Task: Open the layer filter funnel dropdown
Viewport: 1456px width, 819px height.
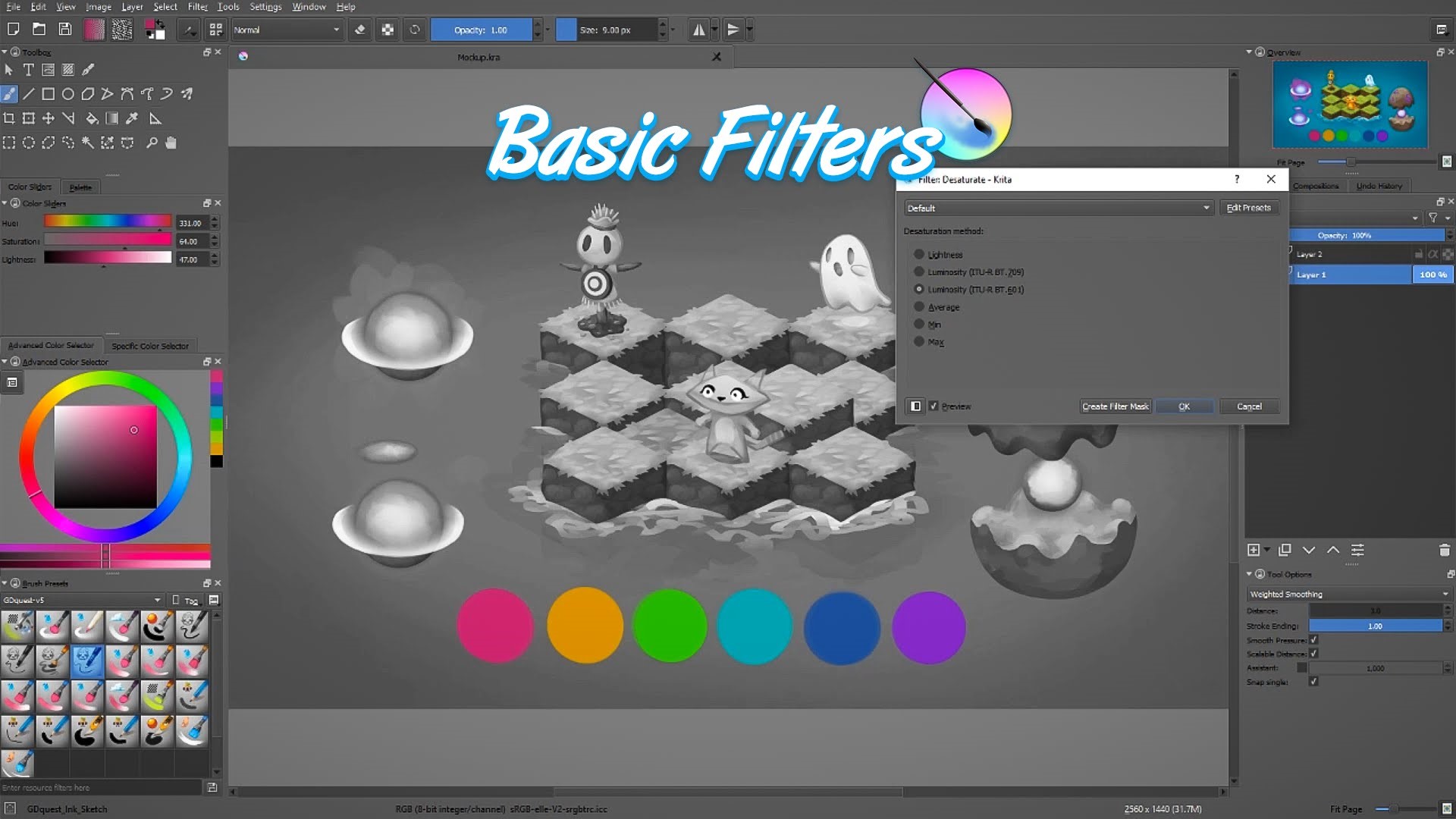Action: point(1439,218)
